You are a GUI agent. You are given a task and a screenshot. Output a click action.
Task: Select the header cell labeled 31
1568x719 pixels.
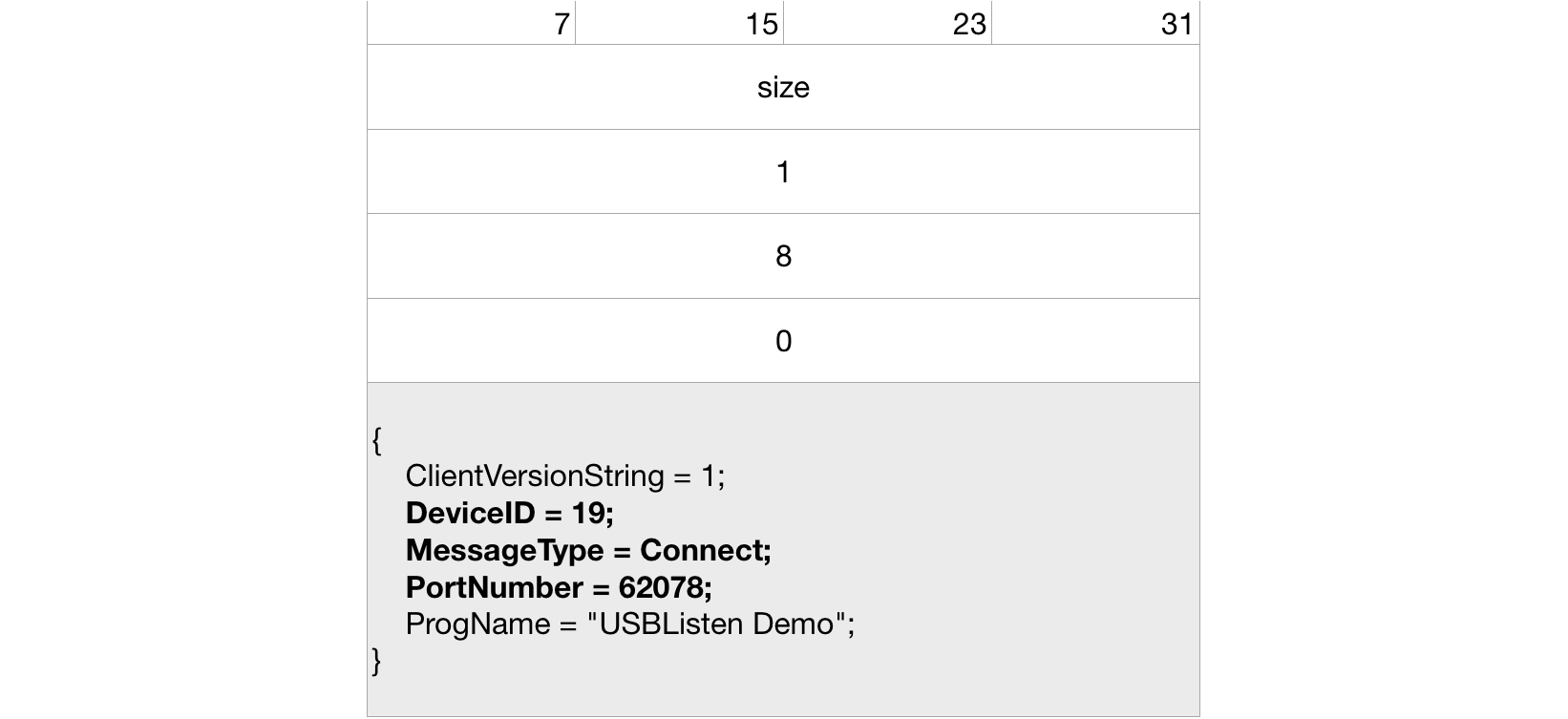[1096, 24]
